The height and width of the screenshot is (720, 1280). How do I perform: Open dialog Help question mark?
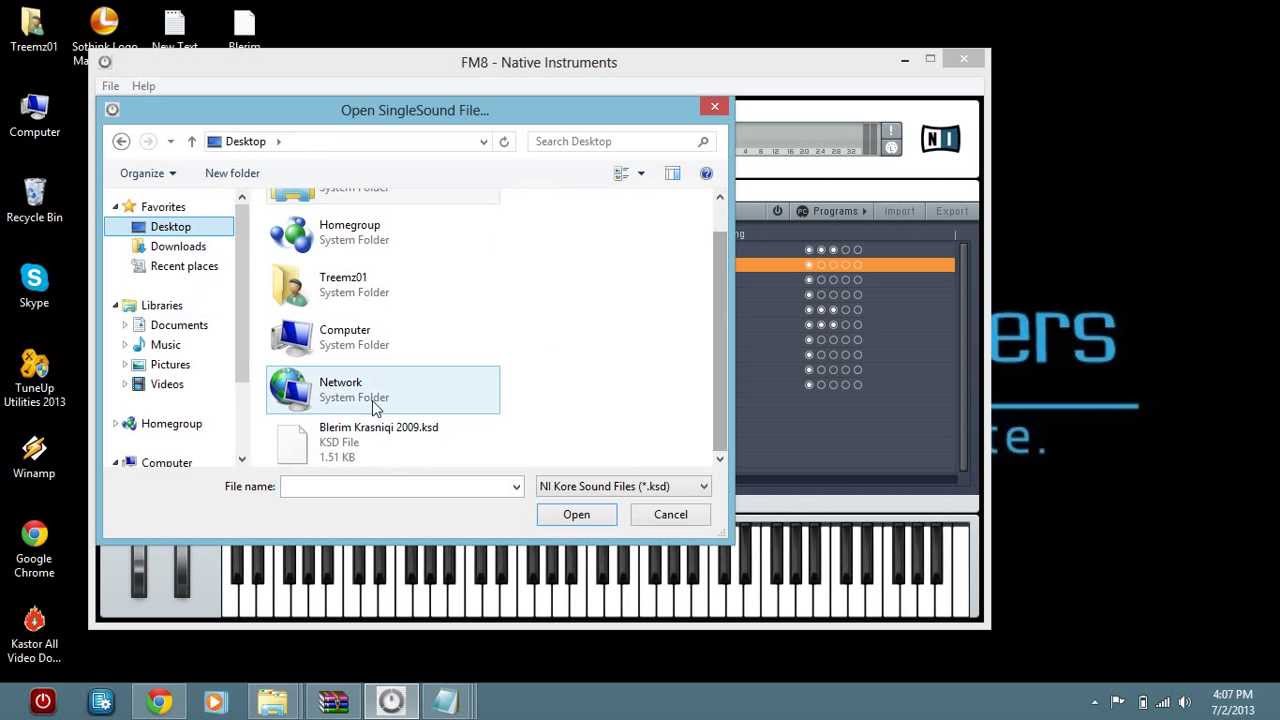pyautogui.click(x=706, y=173)
